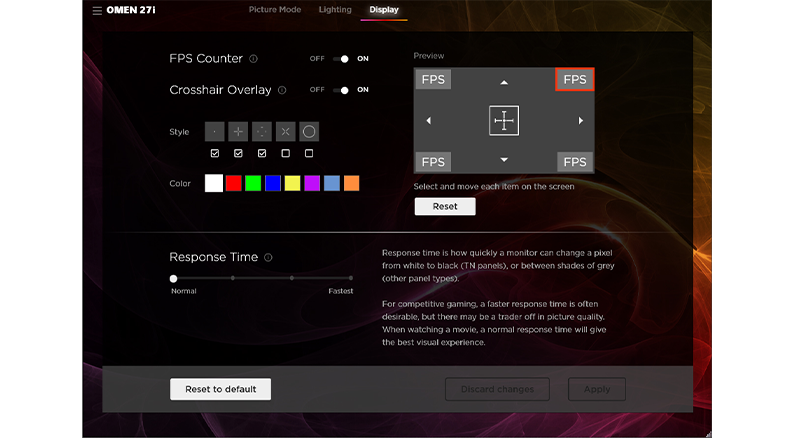Uncheck the dotted-circle style checkbox
This screenshot has height=438, width=795.
coord(262,153)
